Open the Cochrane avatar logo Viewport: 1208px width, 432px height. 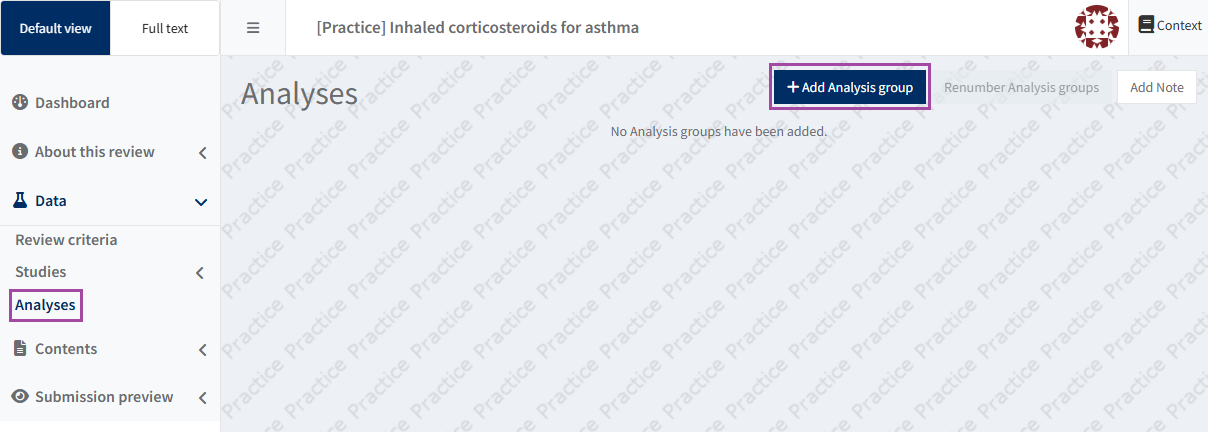point(1096,27)
